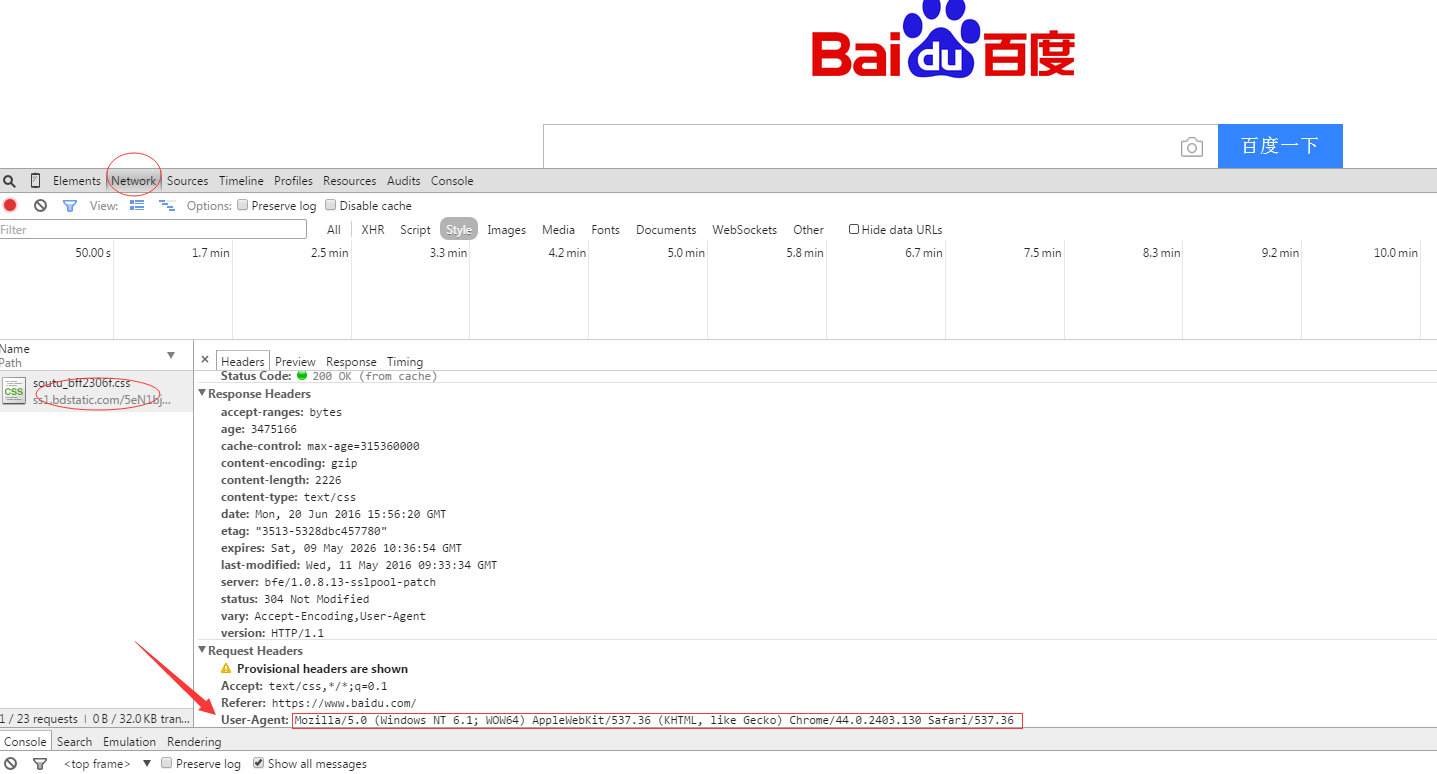Screen dimensions: 1437x774
Task: Open the Name column sort dropdown arrow
Action: point(171,355)
